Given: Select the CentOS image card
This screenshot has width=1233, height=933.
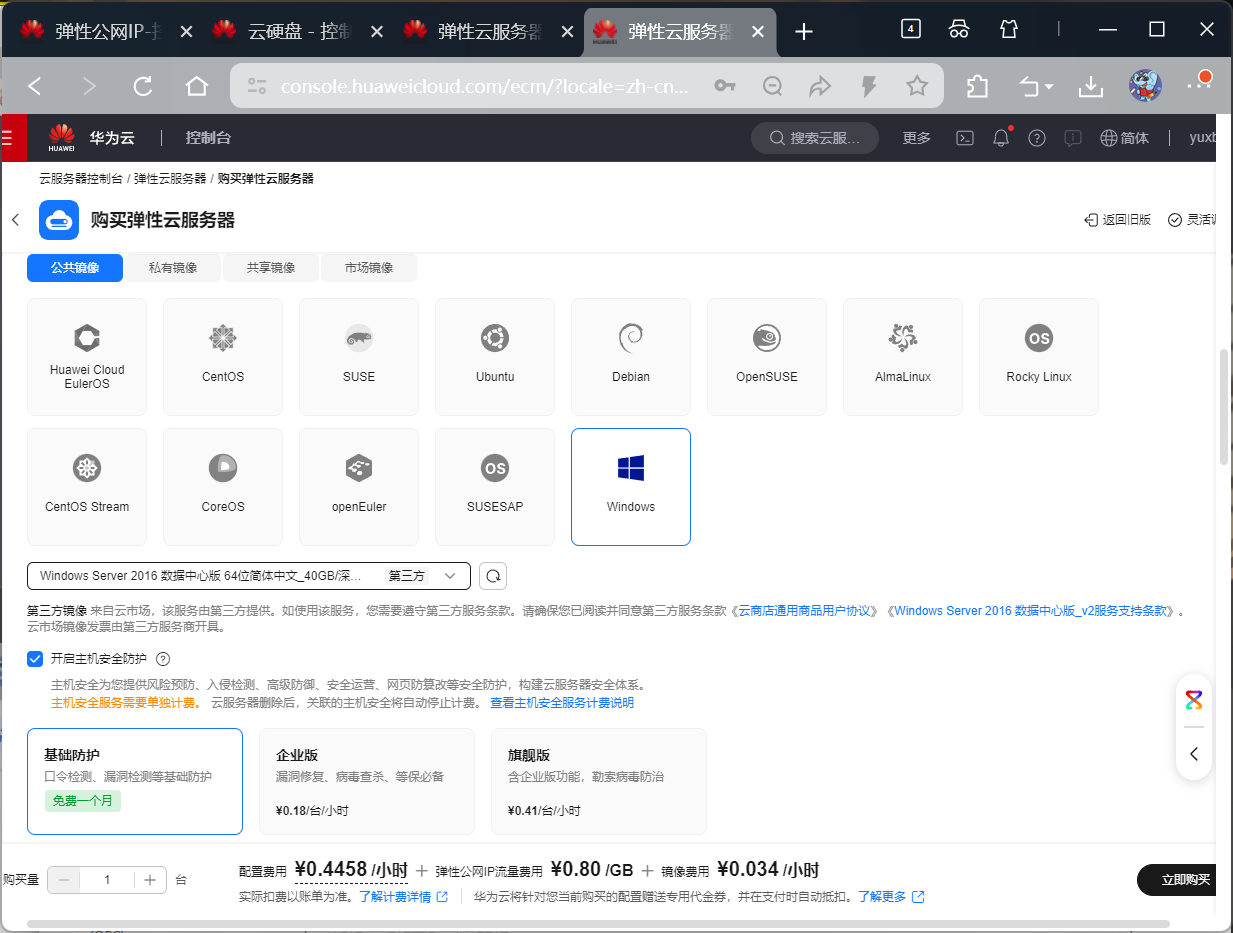Looking at the screenshot, I should (x=223, y=357).
